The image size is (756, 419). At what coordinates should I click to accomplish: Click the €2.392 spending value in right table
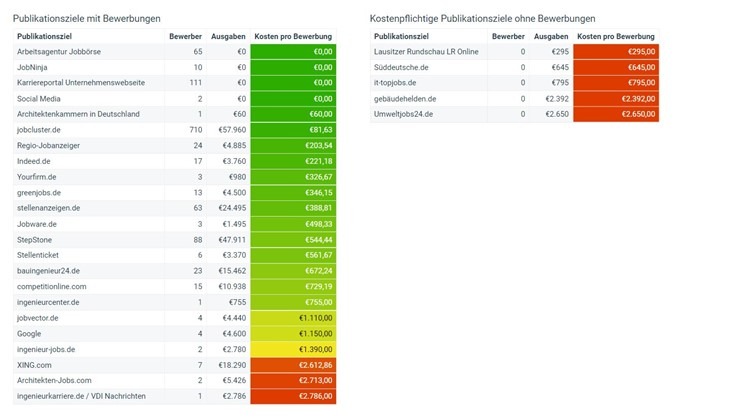[557, 99]
